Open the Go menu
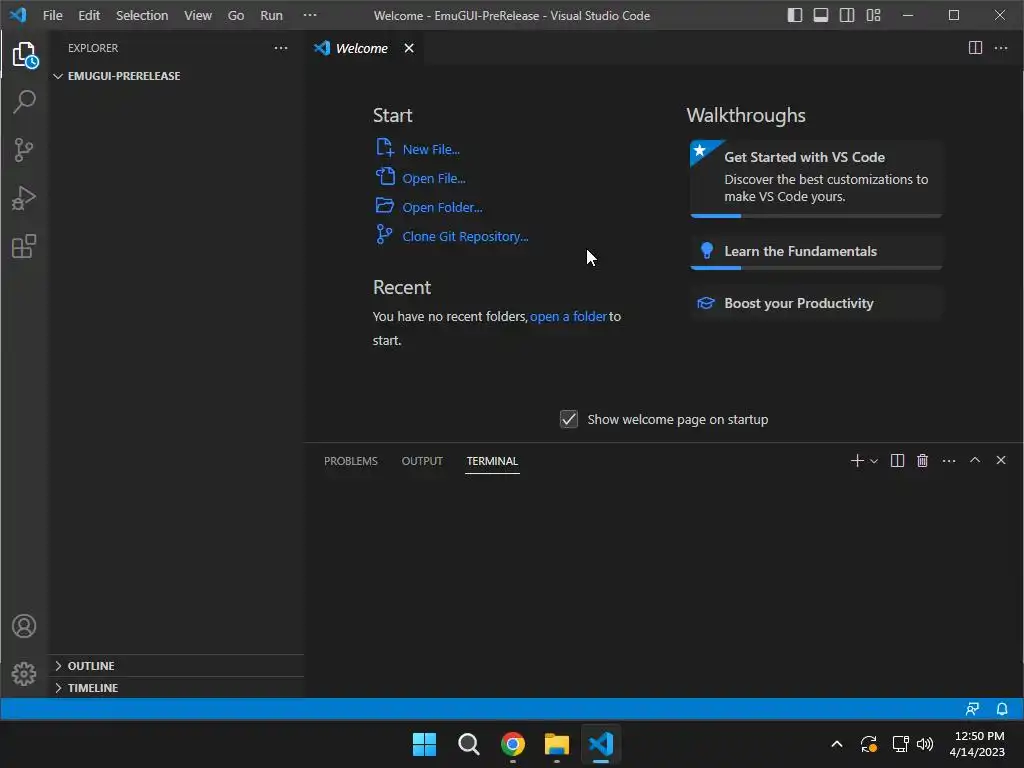The image size is (1024, 768). [x=236, y=15]
